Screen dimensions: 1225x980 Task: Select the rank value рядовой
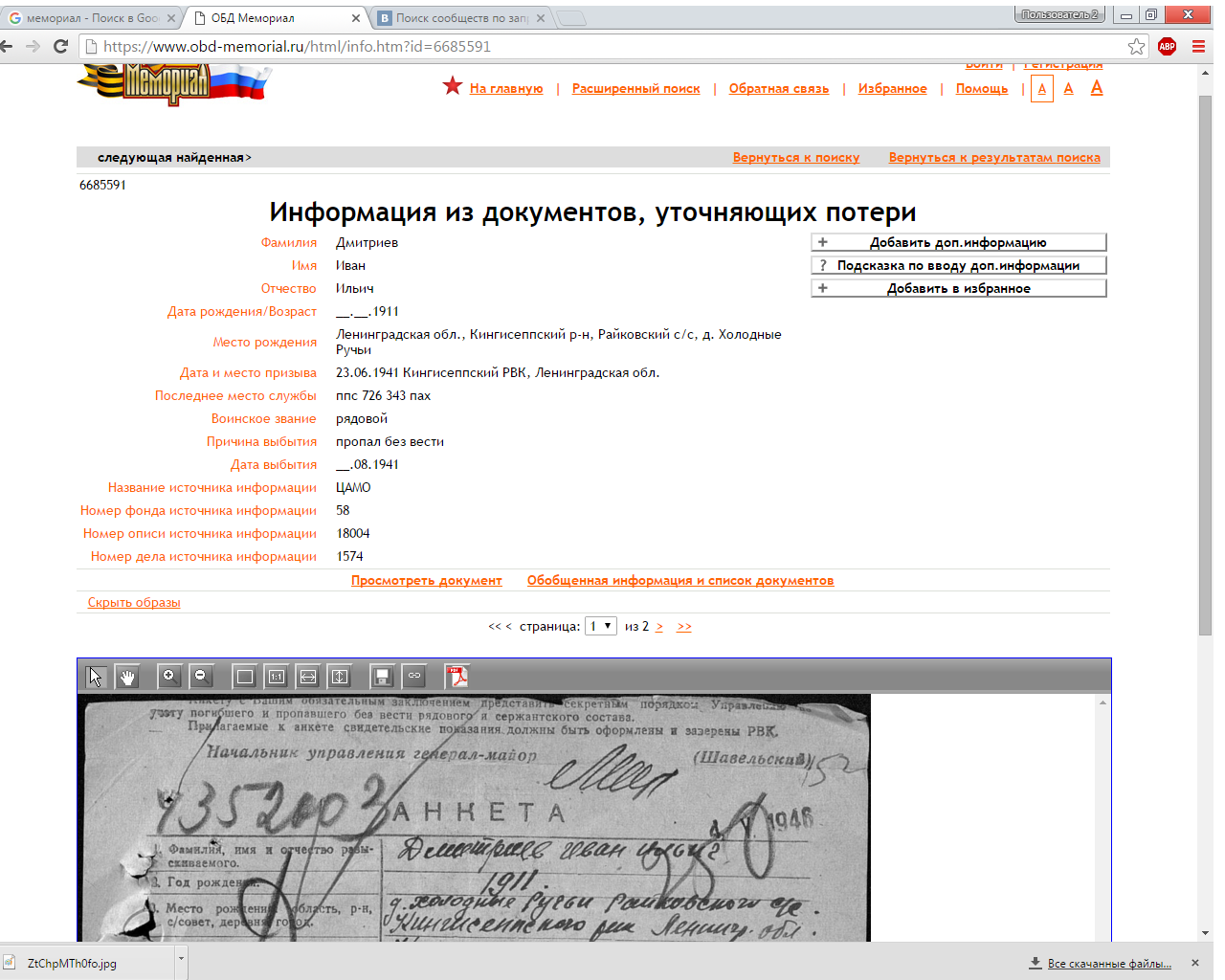pyautogui.click(x=362, y=419)
